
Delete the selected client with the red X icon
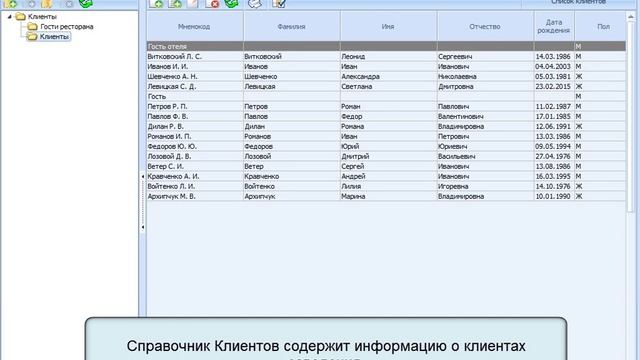212,4
